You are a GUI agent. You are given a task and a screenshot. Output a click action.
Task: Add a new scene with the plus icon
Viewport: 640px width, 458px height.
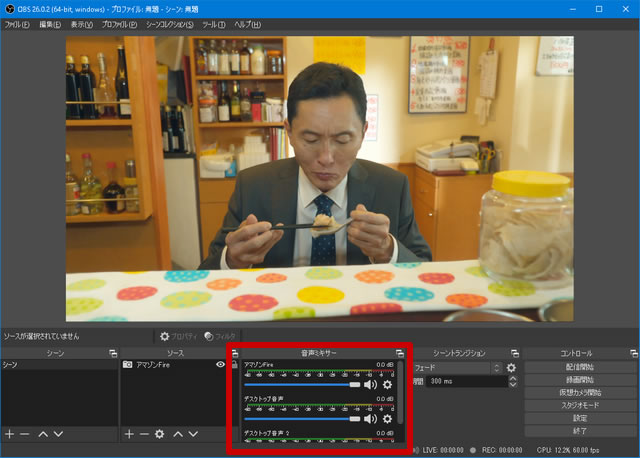coord(9,434)
